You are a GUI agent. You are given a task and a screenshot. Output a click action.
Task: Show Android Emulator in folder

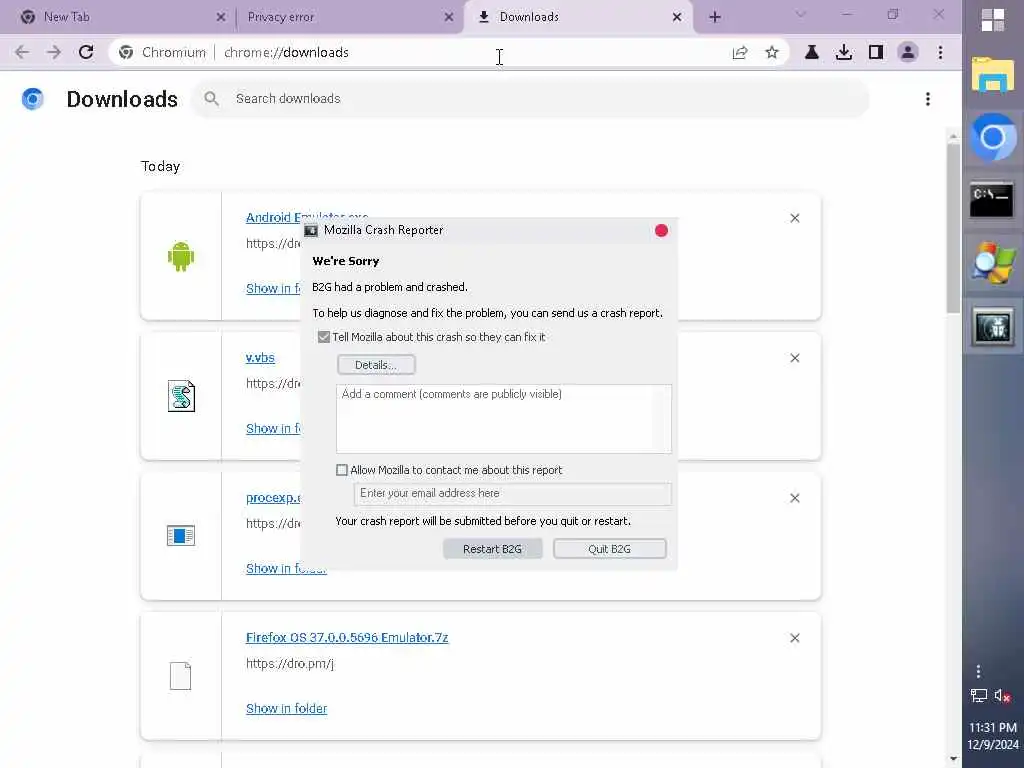click(x=273, y=289)
